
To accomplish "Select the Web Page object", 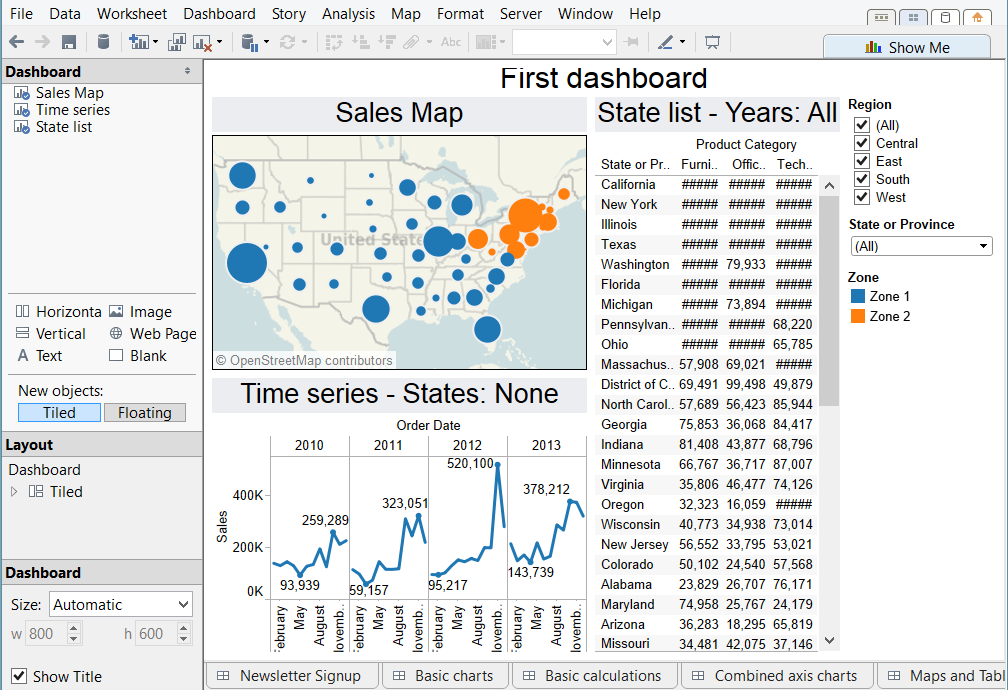I will (x=152, y=334).
